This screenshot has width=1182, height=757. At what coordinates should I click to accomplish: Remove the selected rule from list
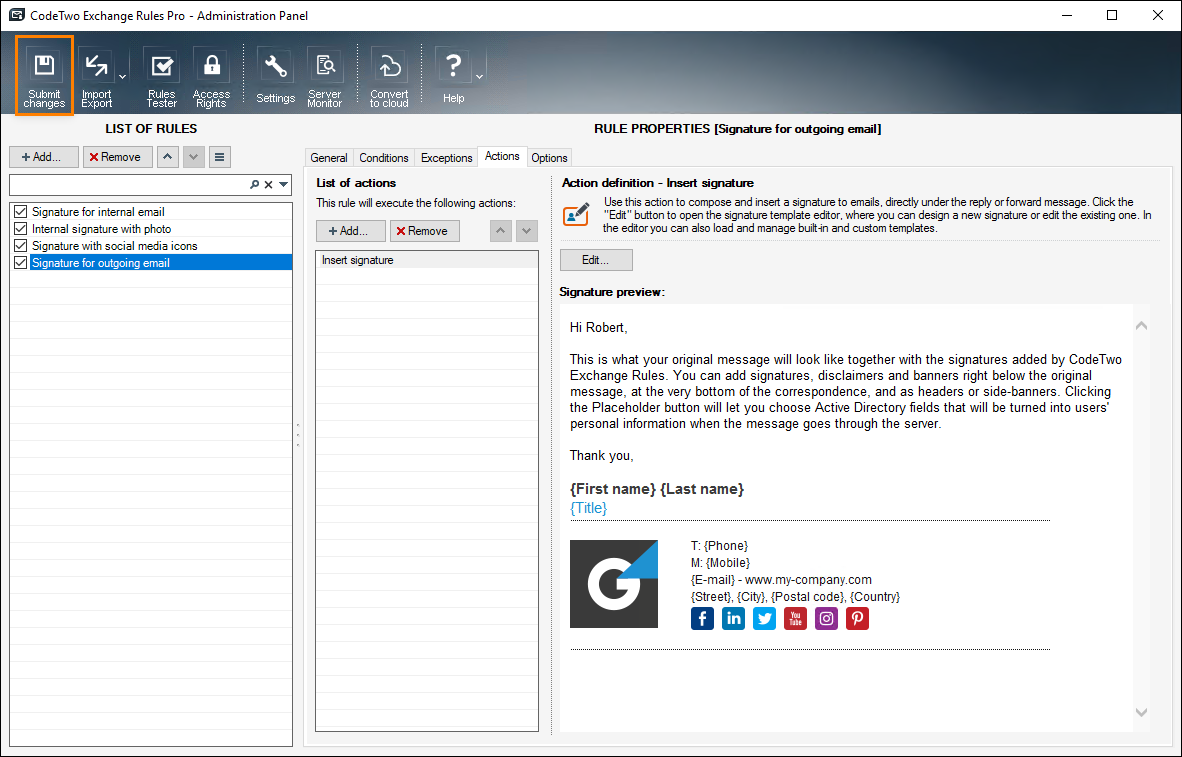click(x=118, y=157)
